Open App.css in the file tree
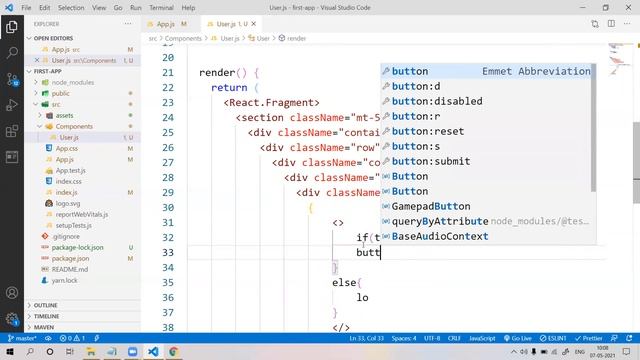 pos(67,149)
